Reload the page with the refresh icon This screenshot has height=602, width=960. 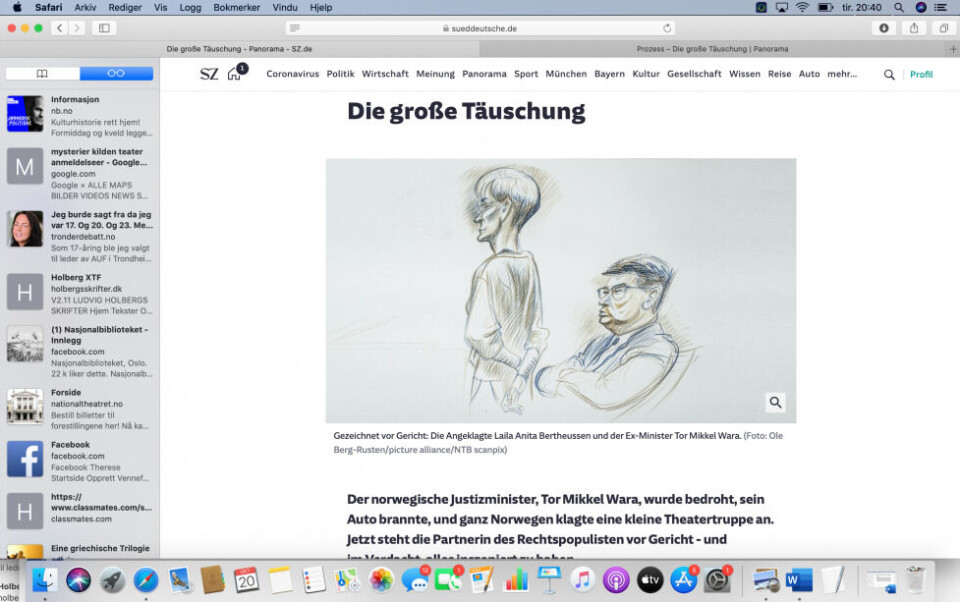point(667,28)
